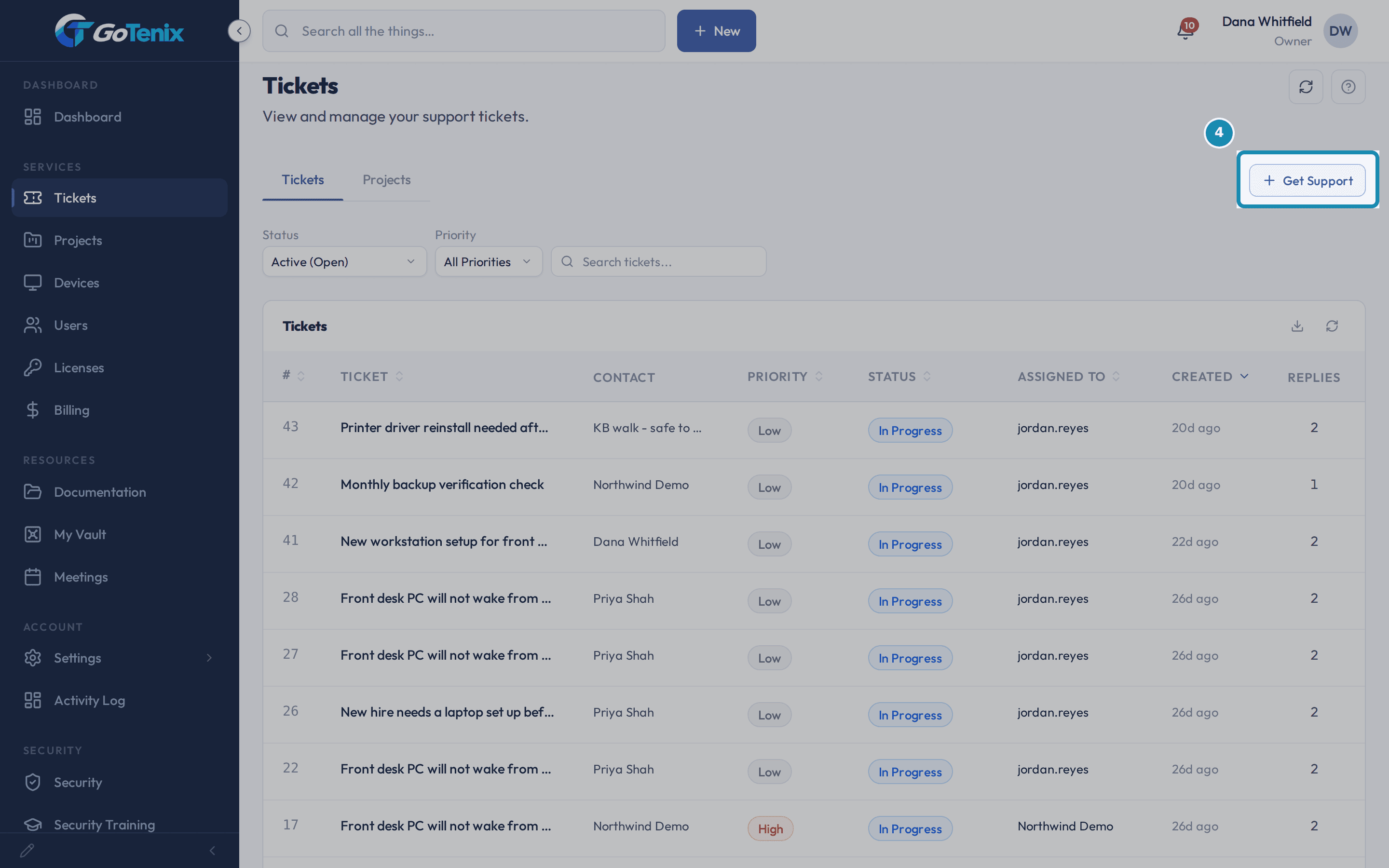
Task: Click assignee Northwind Demo on ticket 17
Action: (x=1065, y=826)
